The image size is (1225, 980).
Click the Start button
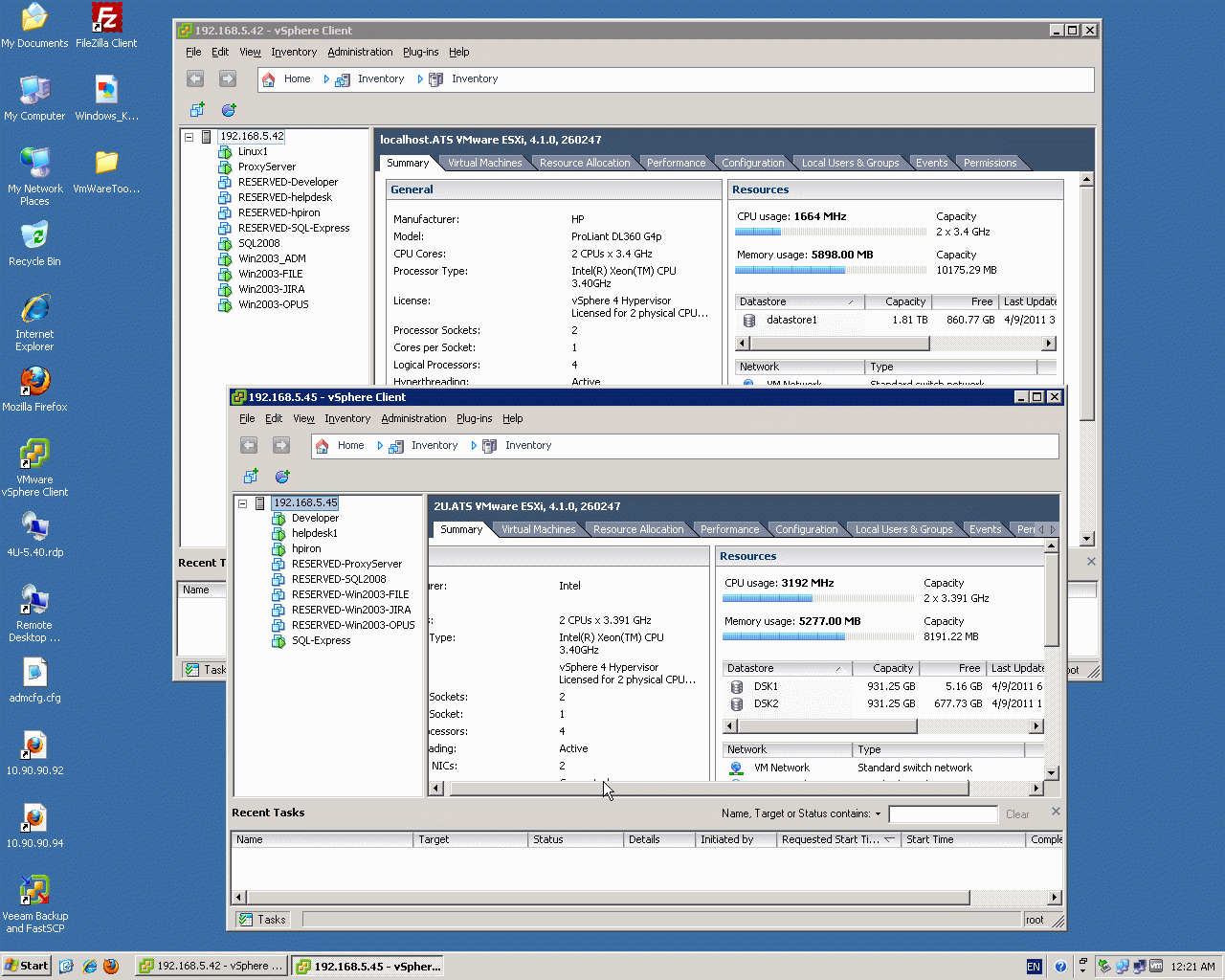point(26,966)
